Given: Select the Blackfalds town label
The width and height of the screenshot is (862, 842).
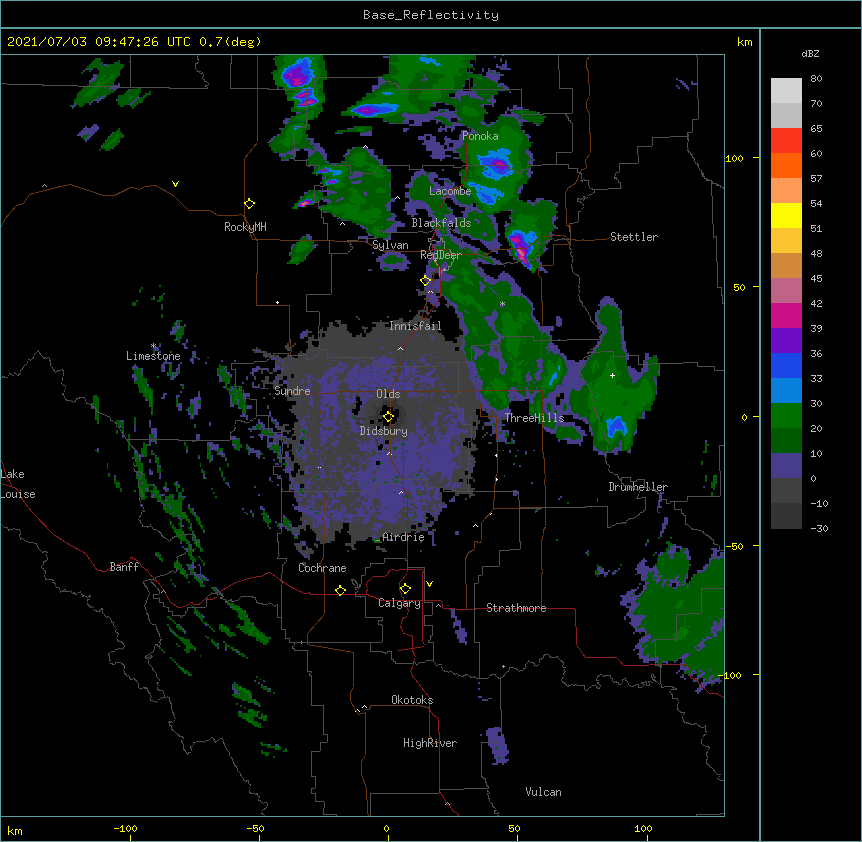Looking at the screenshot, I should pos(441,223).
